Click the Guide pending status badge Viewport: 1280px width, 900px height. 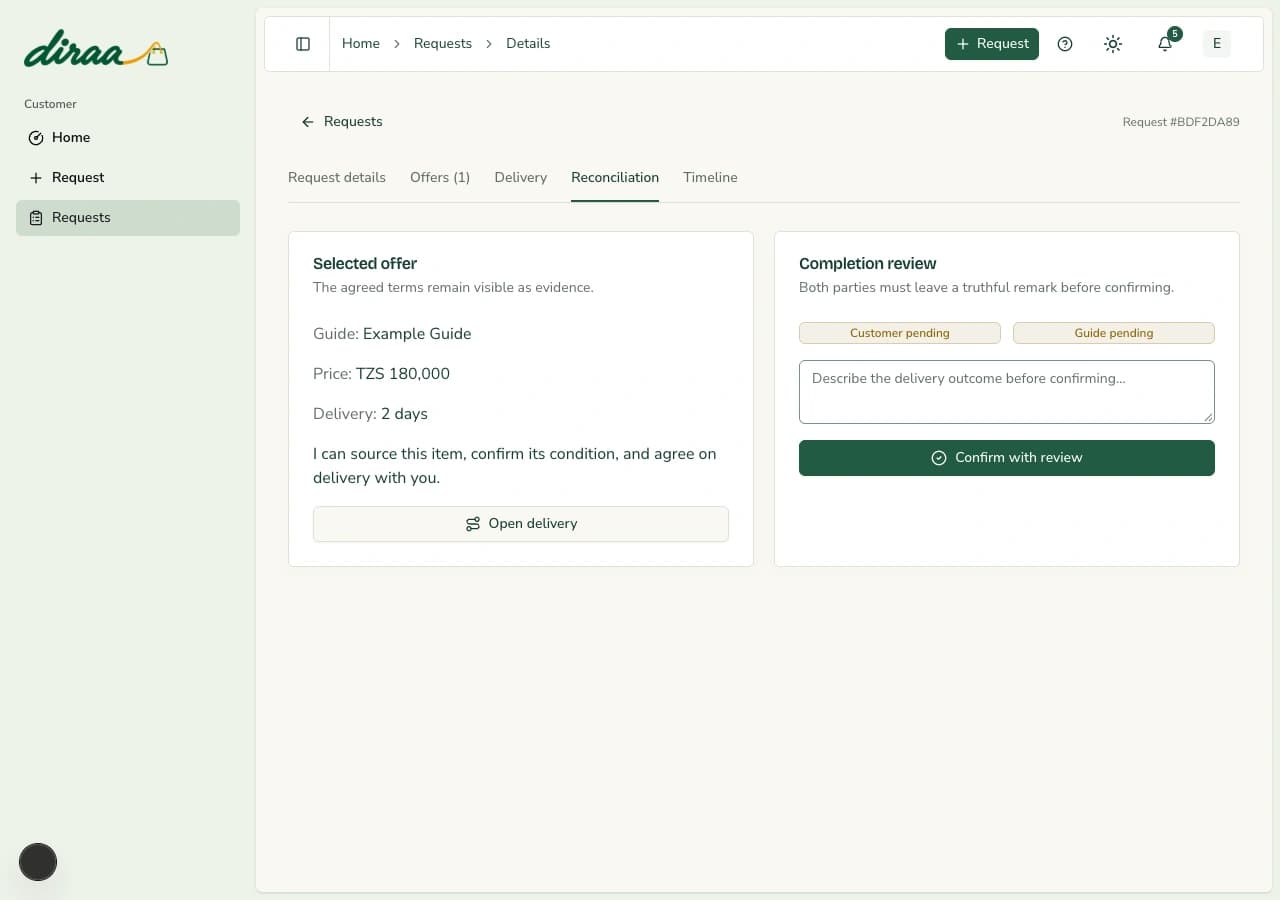coord(1114,333)
